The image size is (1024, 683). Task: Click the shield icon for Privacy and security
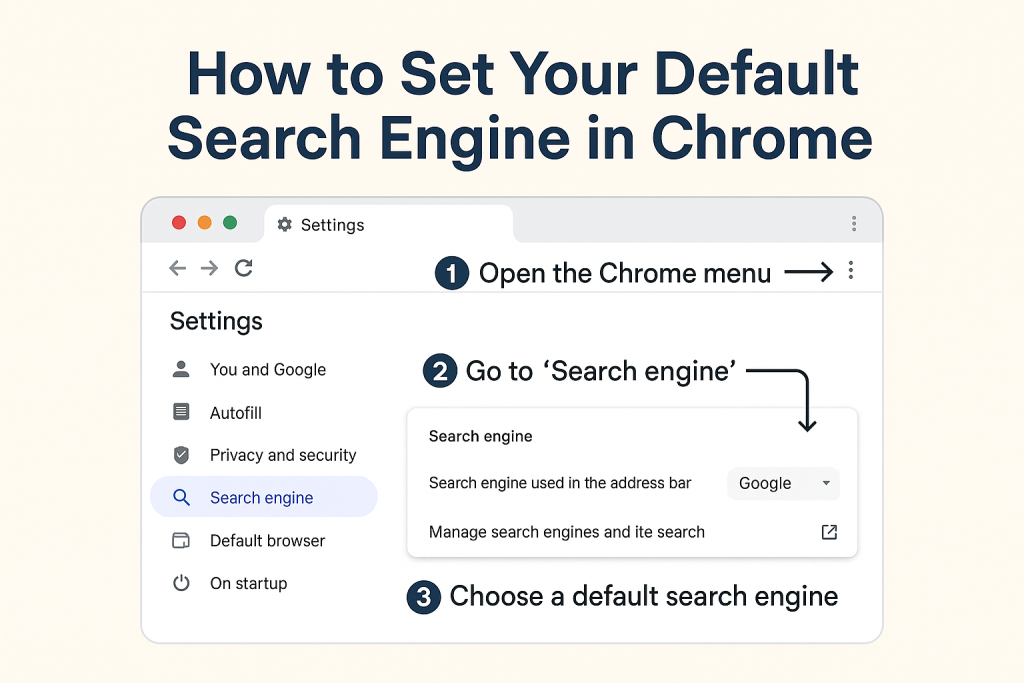coord(181,455)
